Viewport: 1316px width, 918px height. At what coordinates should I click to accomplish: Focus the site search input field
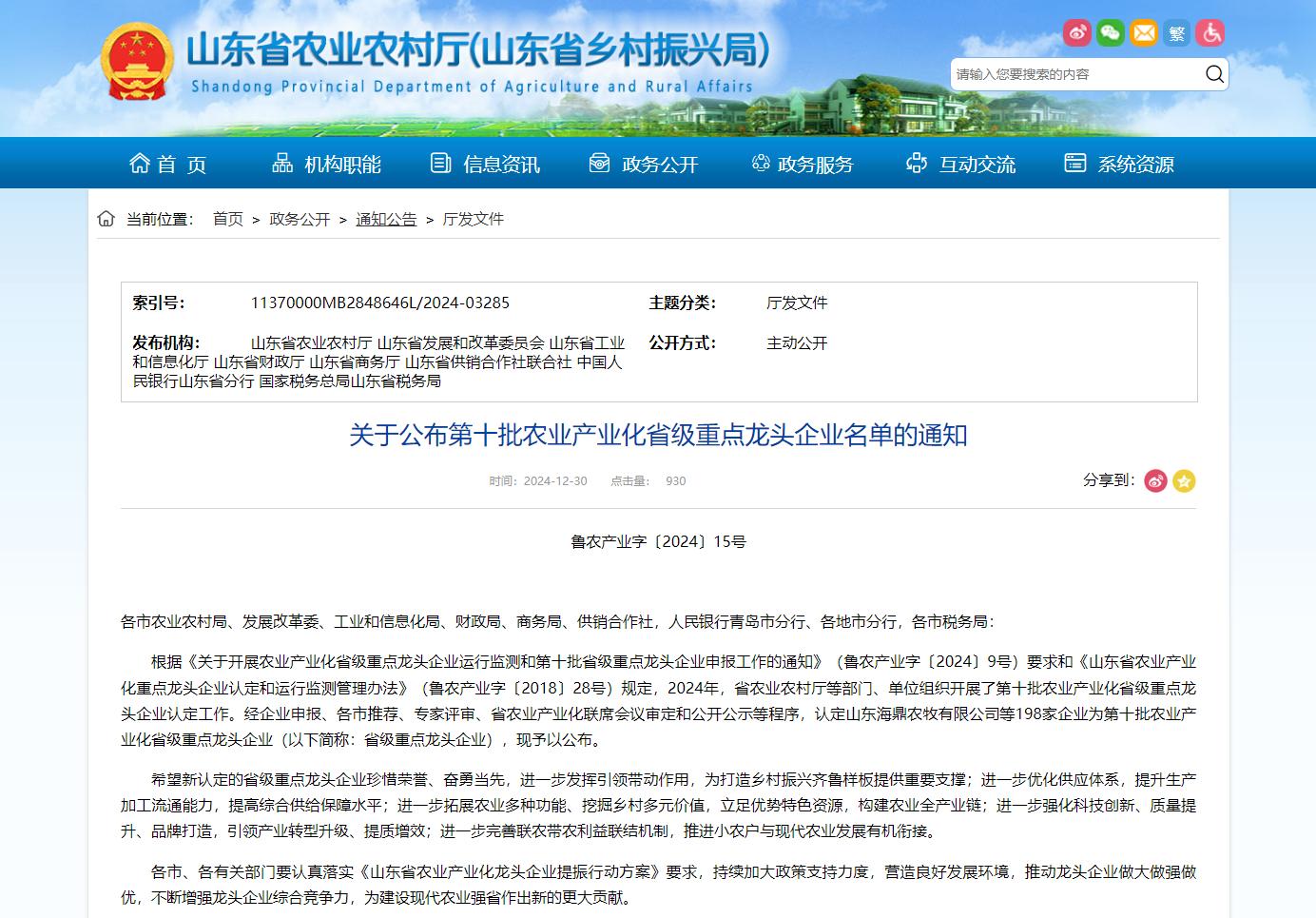(1076, 74)
